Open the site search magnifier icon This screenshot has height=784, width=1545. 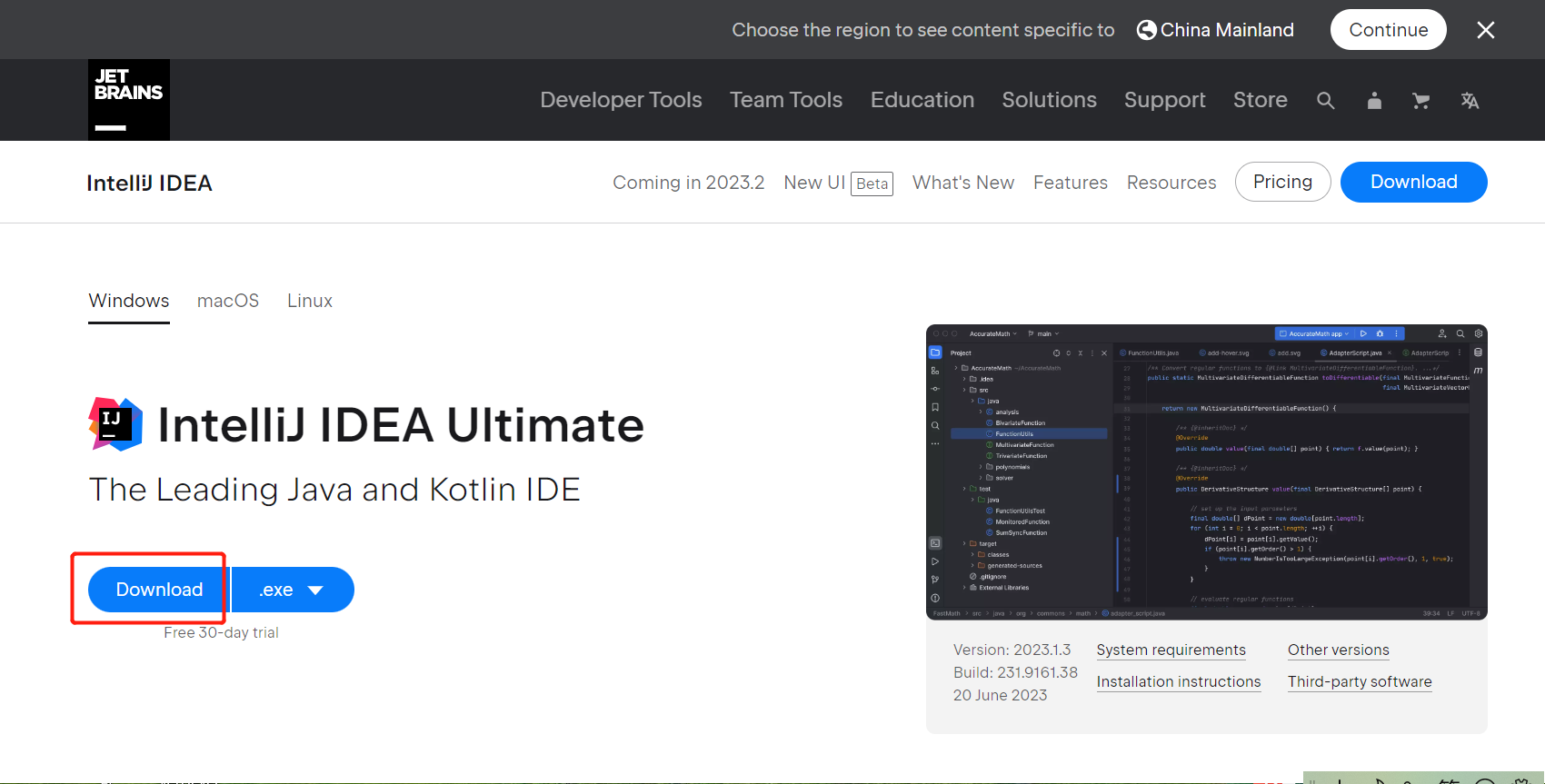(1326, 101)
